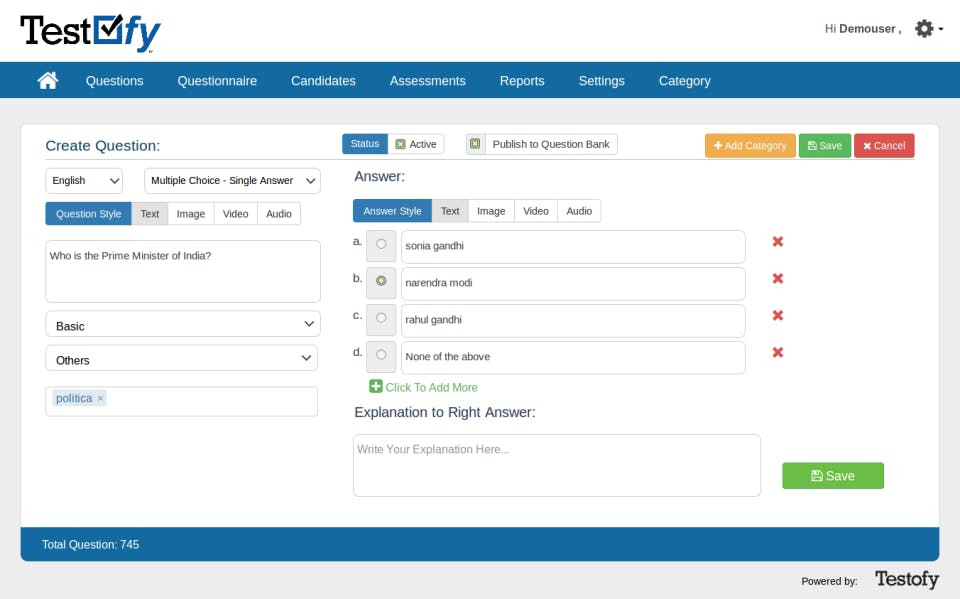
Task: Toggle the Active status checkbox
Action: 400,145
